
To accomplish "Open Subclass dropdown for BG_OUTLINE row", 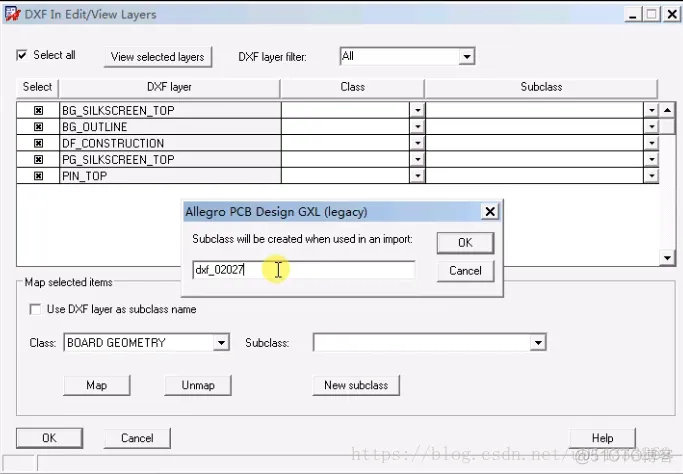I will (x=651, y=127).
